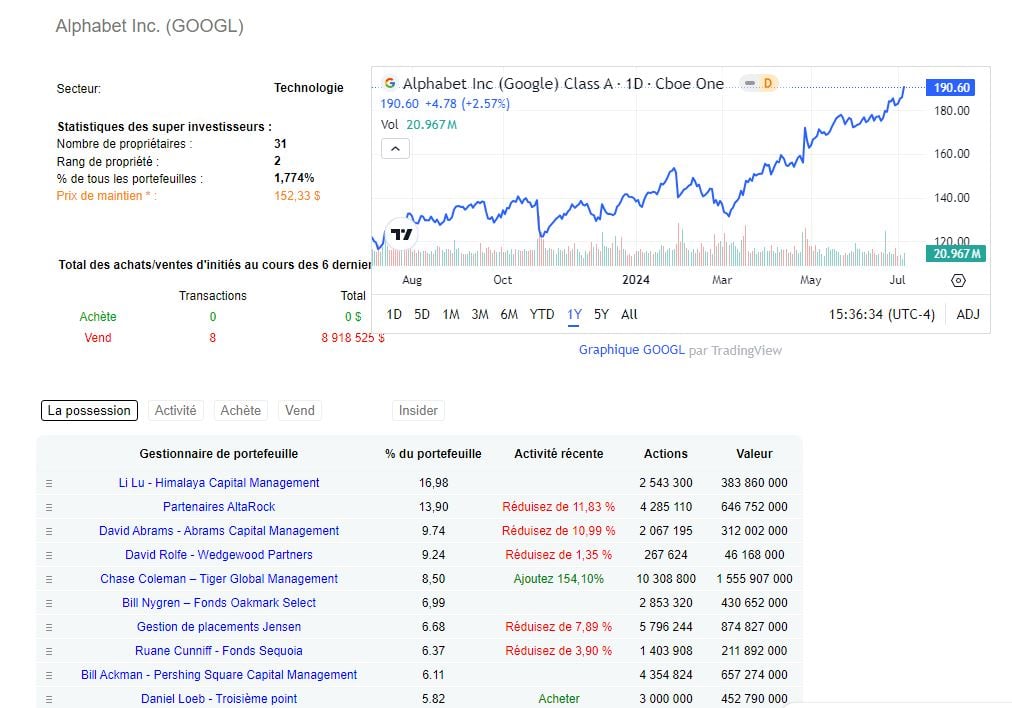Collapse the chart legend with the up chevron
The width and height of the screenshot is (1012, 708).
395,148
